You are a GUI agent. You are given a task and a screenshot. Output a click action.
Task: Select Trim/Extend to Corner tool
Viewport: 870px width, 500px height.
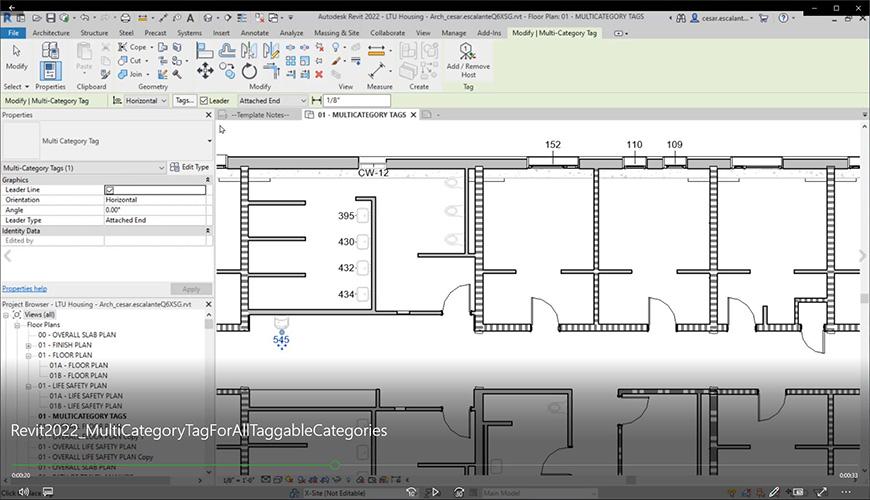271,71
